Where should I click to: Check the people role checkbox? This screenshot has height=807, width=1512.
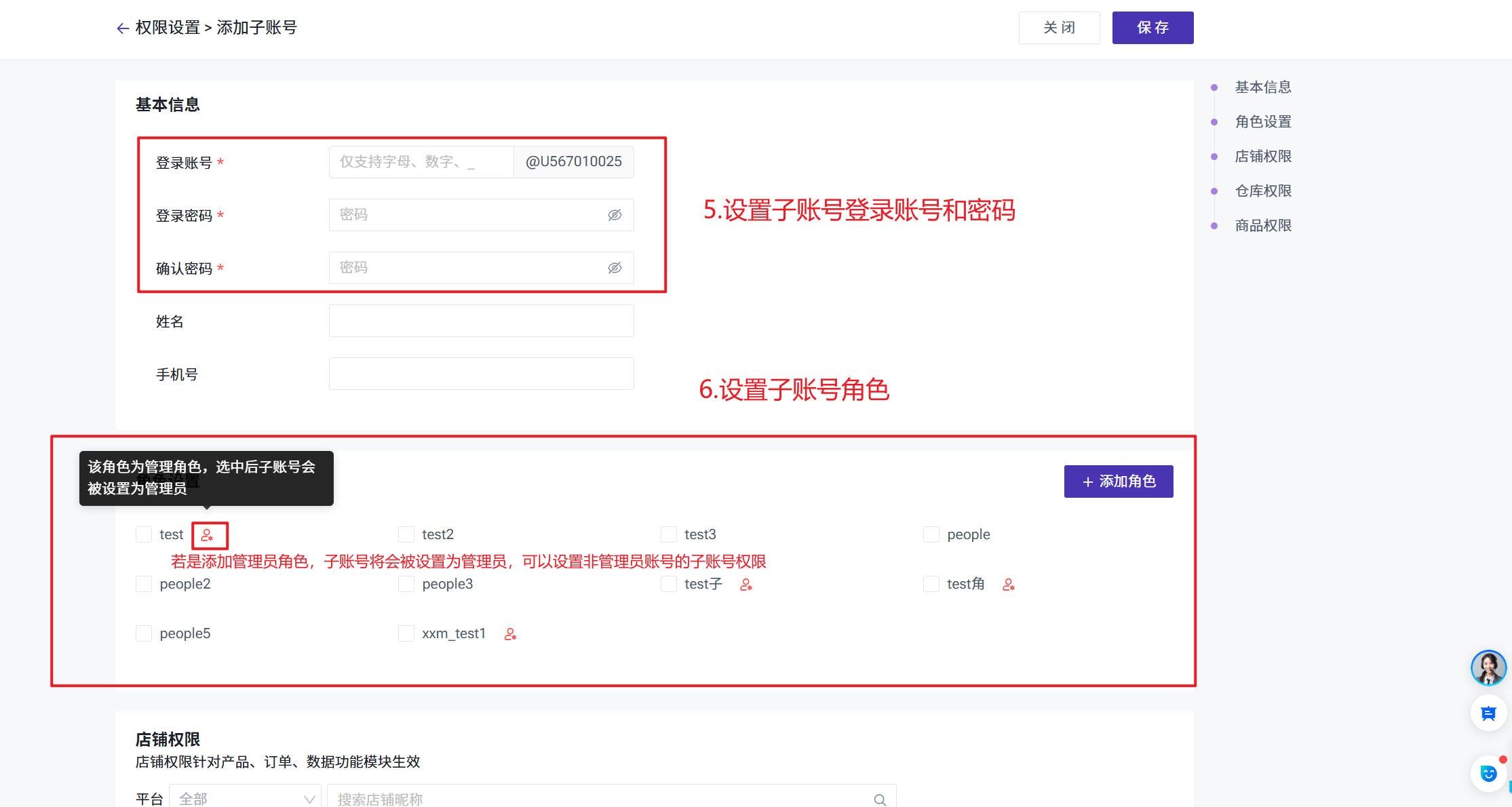click(931, 534)
